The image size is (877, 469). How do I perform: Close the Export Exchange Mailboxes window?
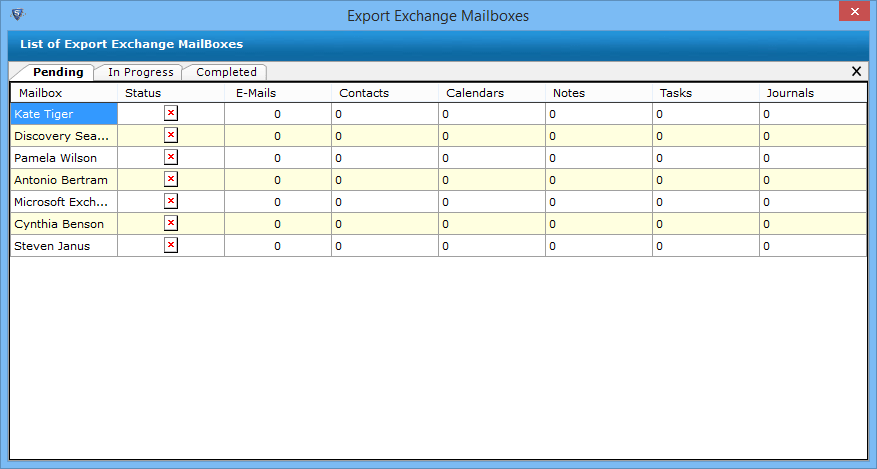[854, 11]
